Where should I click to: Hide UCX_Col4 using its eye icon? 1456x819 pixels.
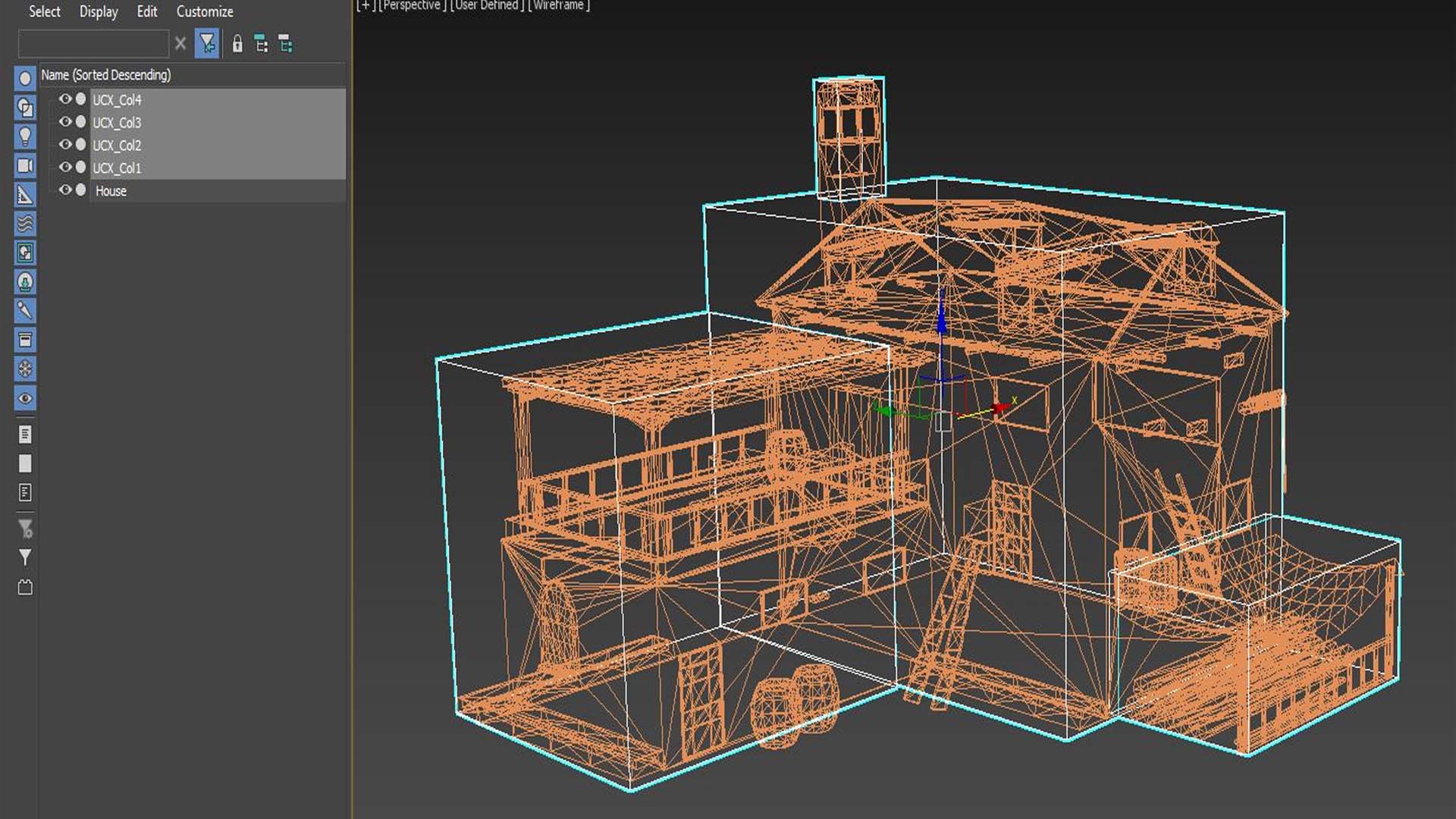(x=65, y=99)
